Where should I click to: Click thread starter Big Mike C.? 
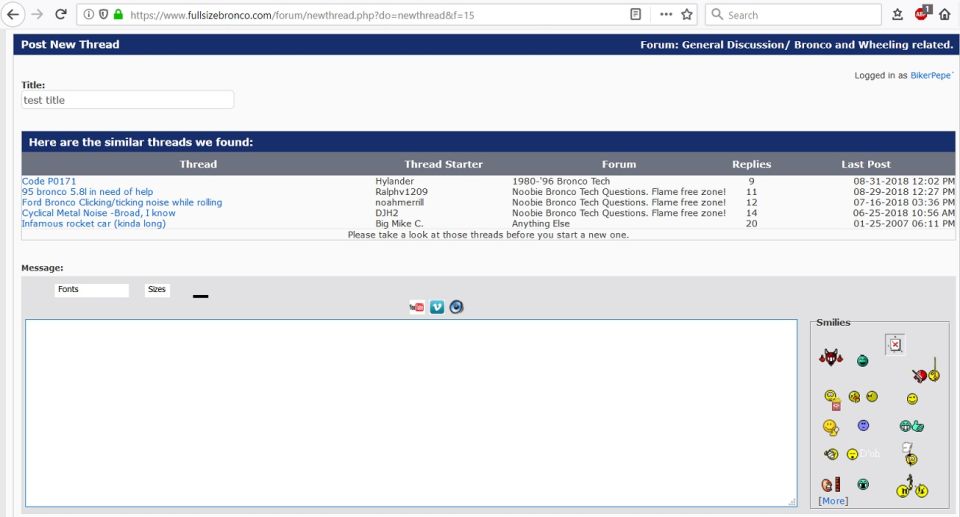(x=399, y=224)
